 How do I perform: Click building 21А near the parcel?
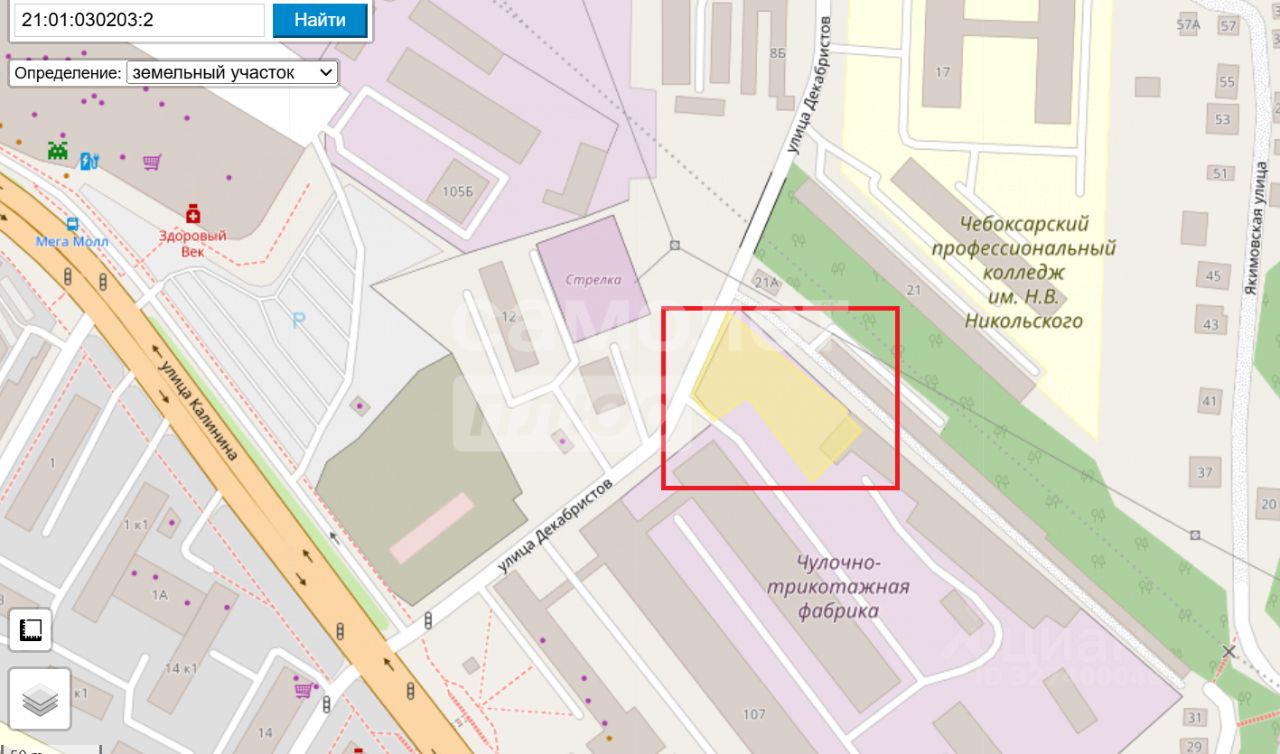point(766,283)
